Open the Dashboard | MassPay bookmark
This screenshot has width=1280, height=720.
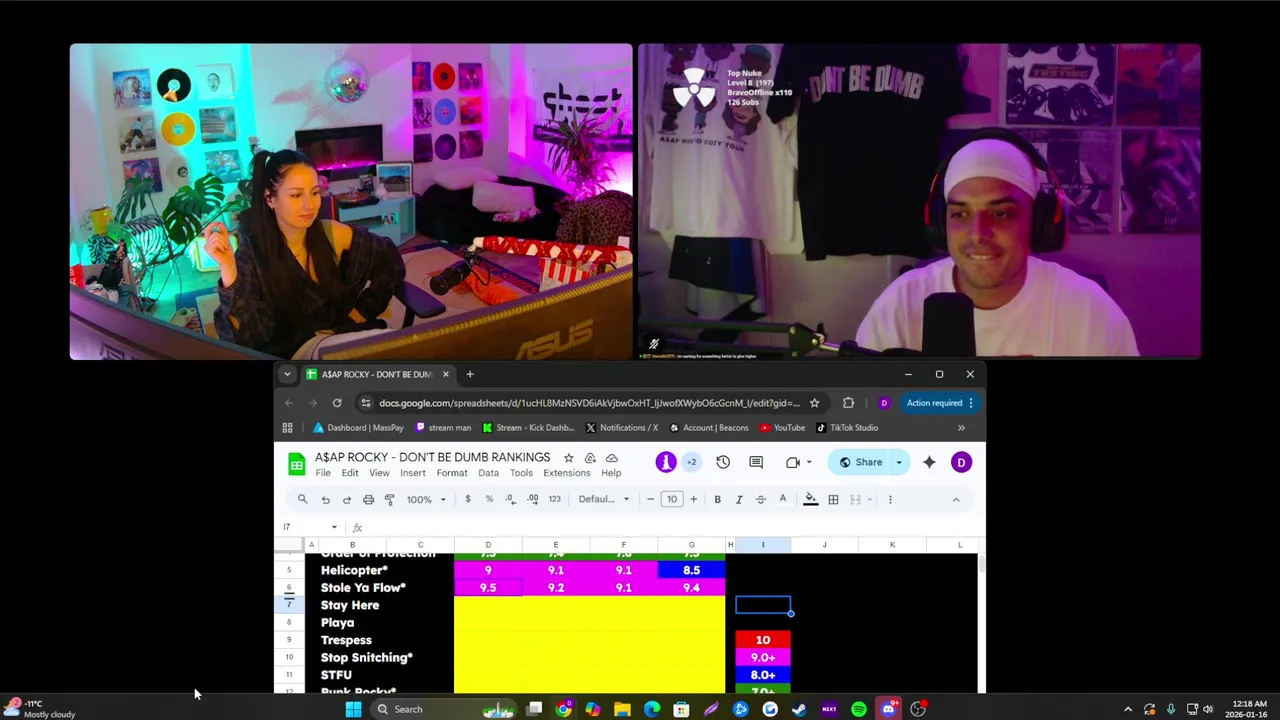357,428
